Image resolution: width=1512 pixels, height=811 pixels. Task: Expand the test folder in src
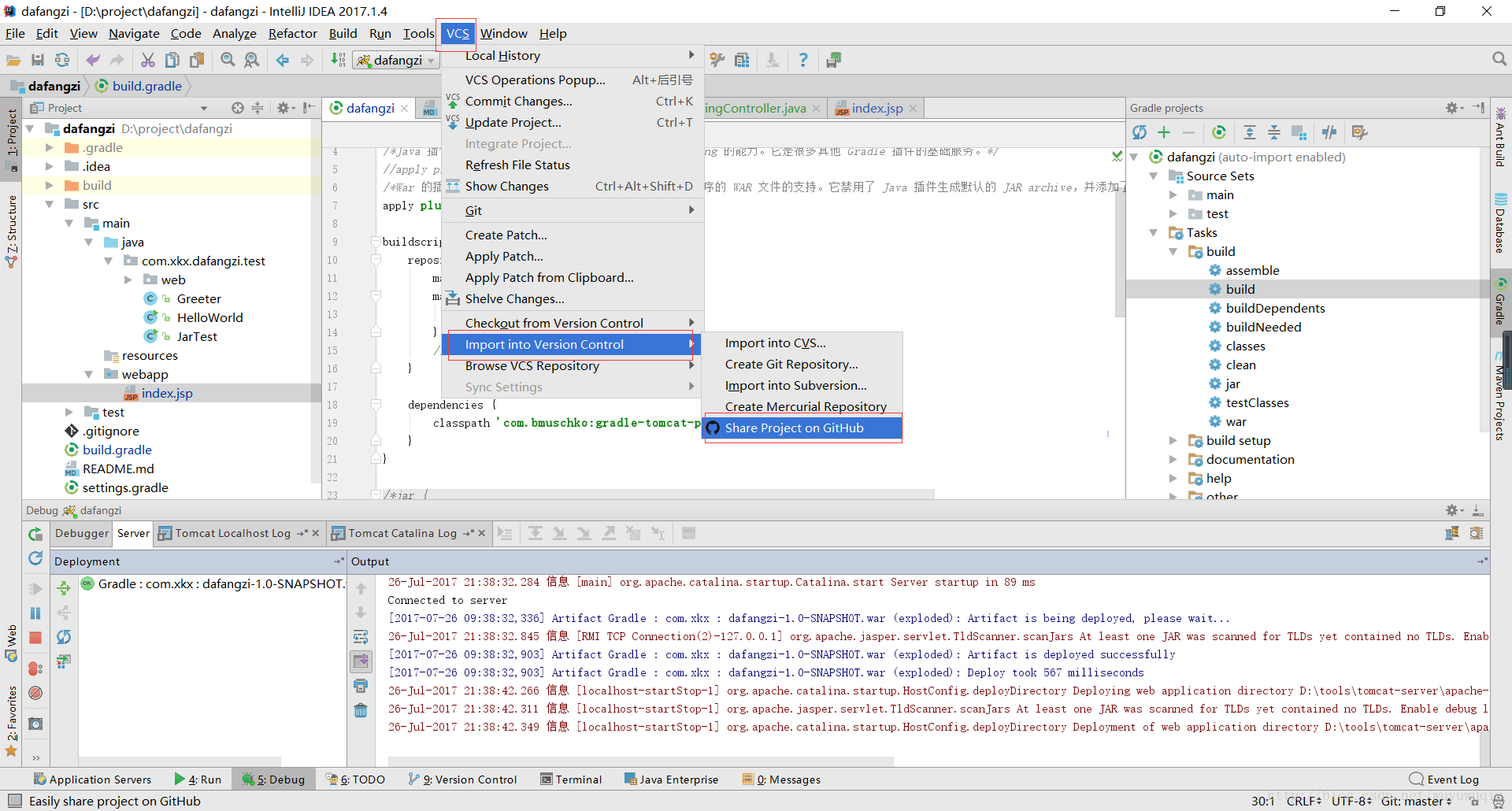(x=69, y=412)
